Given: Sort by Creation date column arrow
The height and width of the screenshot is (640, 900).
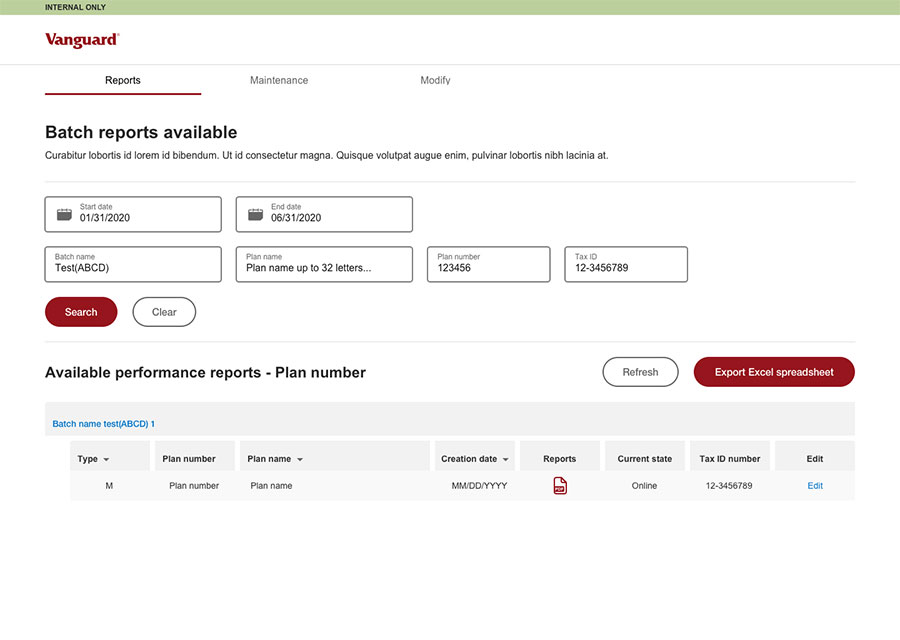Looking at the screenshot, I should (505, 460).
